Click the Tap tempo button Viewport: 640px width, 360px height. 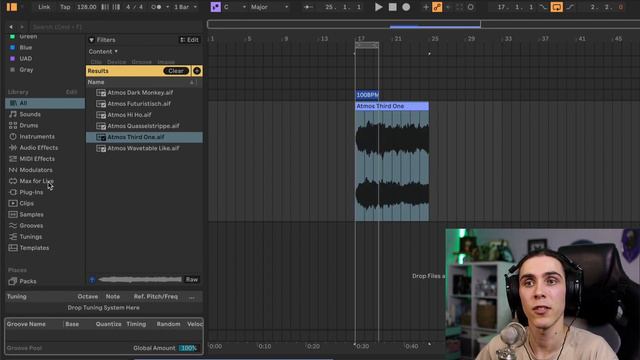tap(65, 7)
